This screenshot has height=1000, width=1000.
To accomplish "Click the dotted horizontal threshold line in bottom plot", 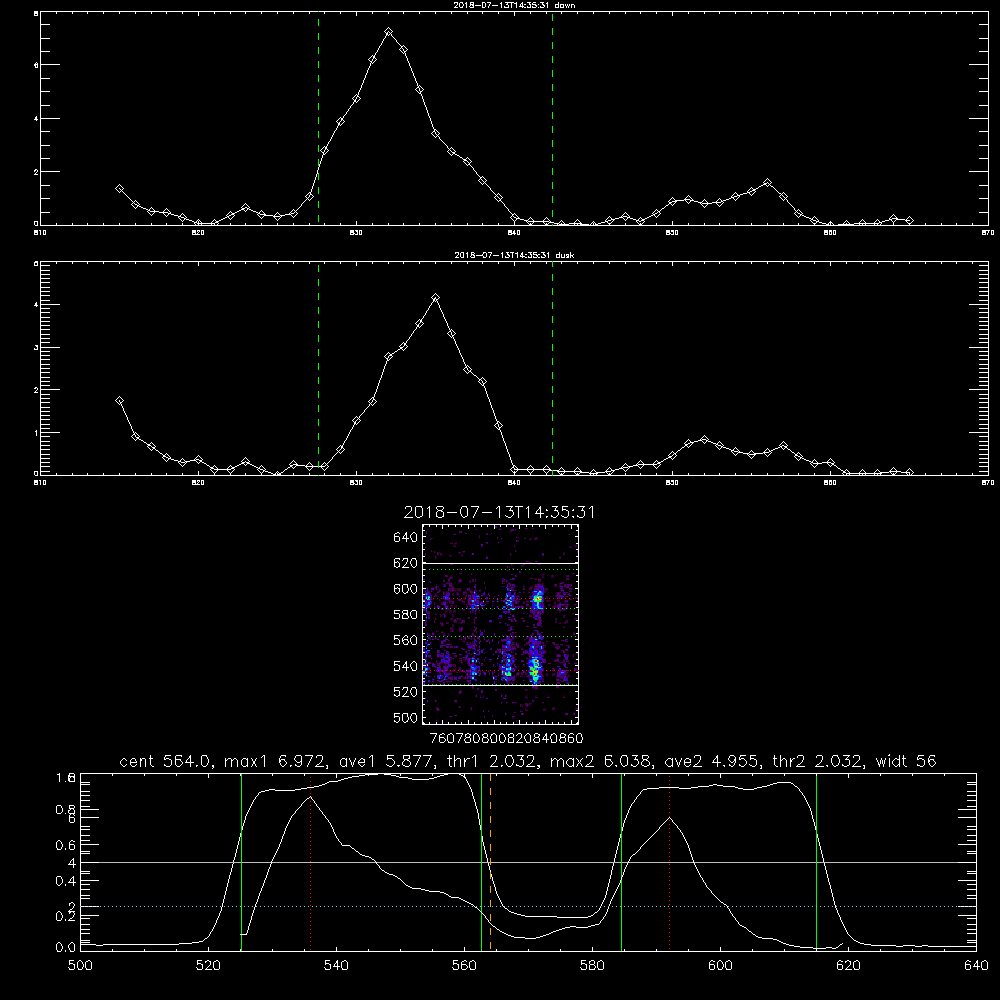I will click(528, 906).
